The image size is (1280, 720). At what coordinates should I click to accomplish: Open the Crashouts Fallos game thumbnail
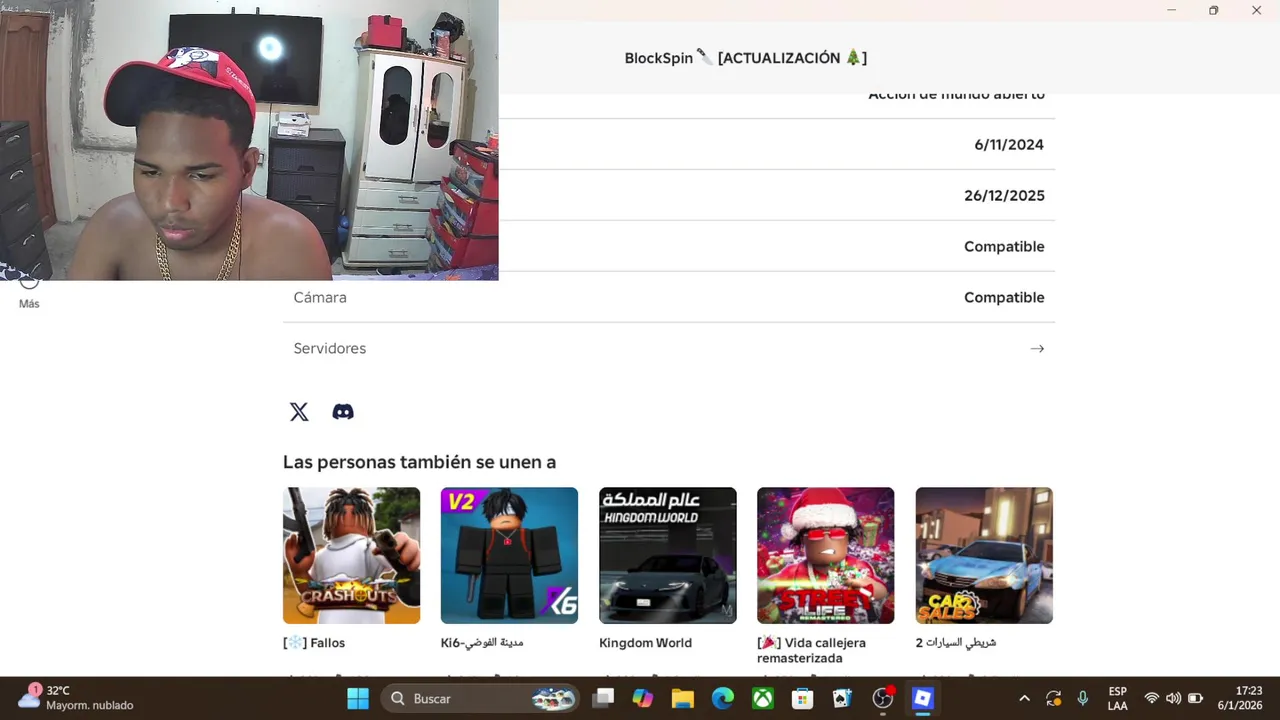click(x=351, y=555)
